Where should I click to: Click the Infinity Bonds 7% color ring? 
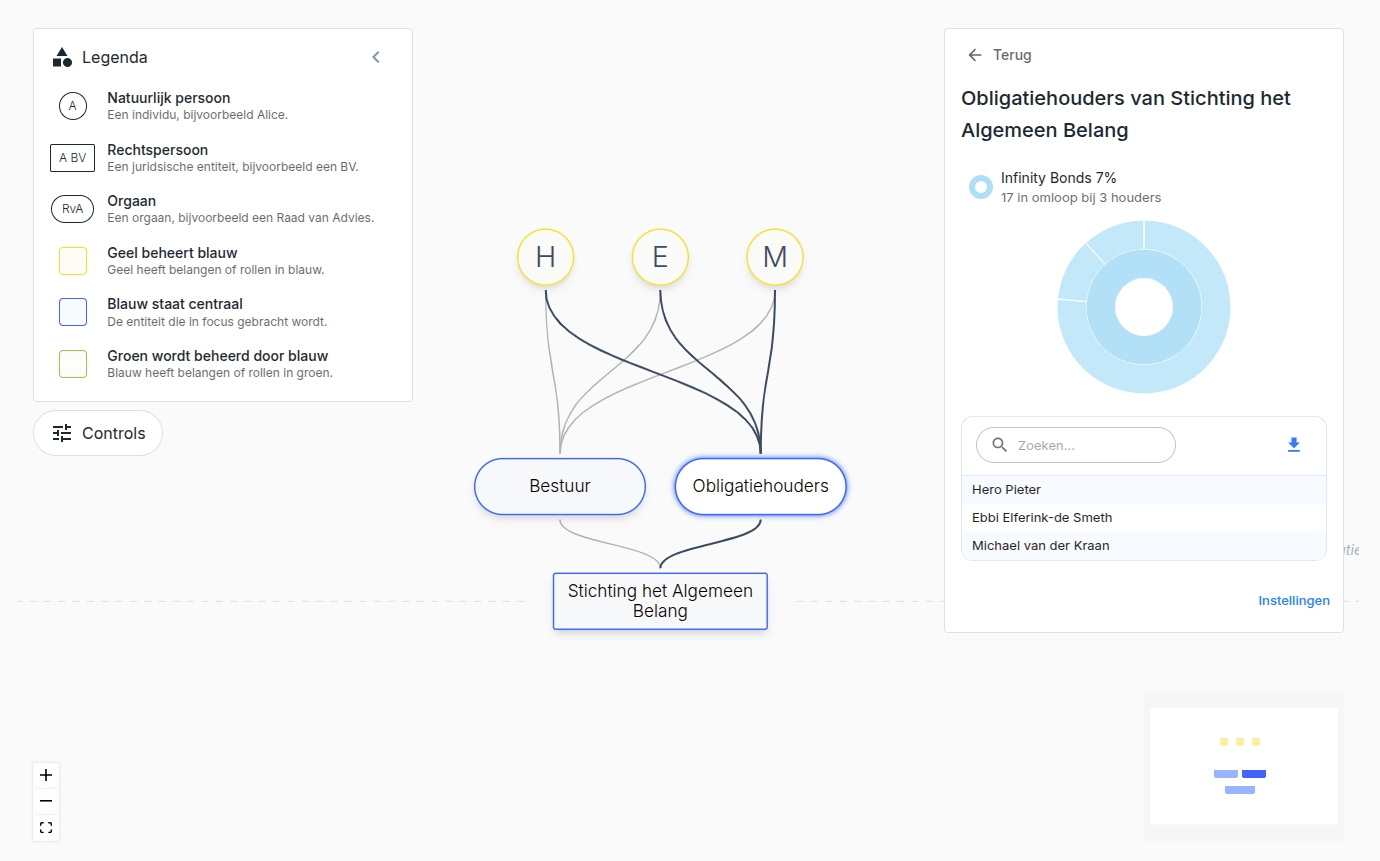[x=981, y=187]
